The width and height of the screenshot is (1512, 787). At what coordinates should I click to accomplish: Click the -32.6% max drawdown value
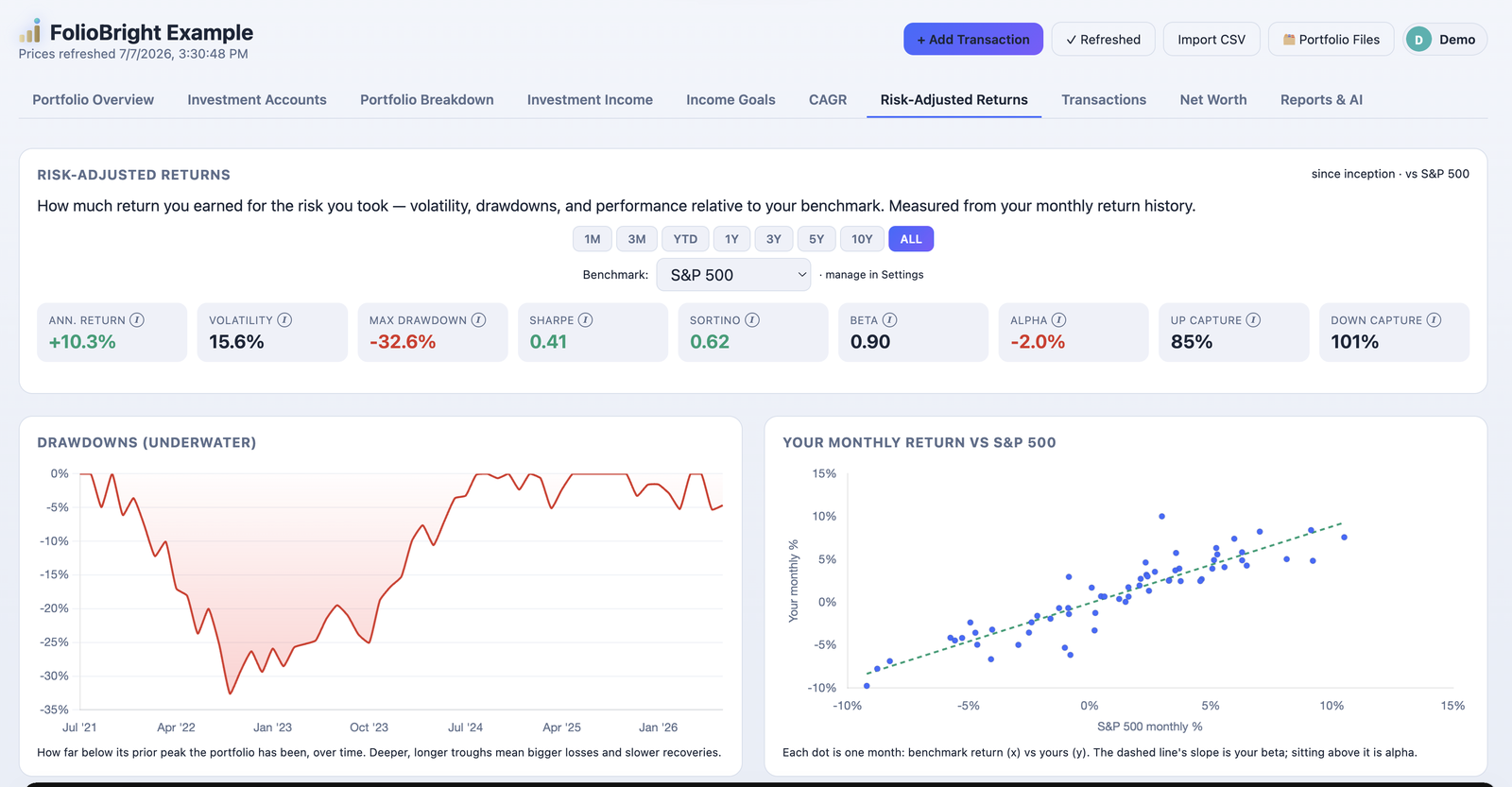pyautogui.click(x=403, y=342)
